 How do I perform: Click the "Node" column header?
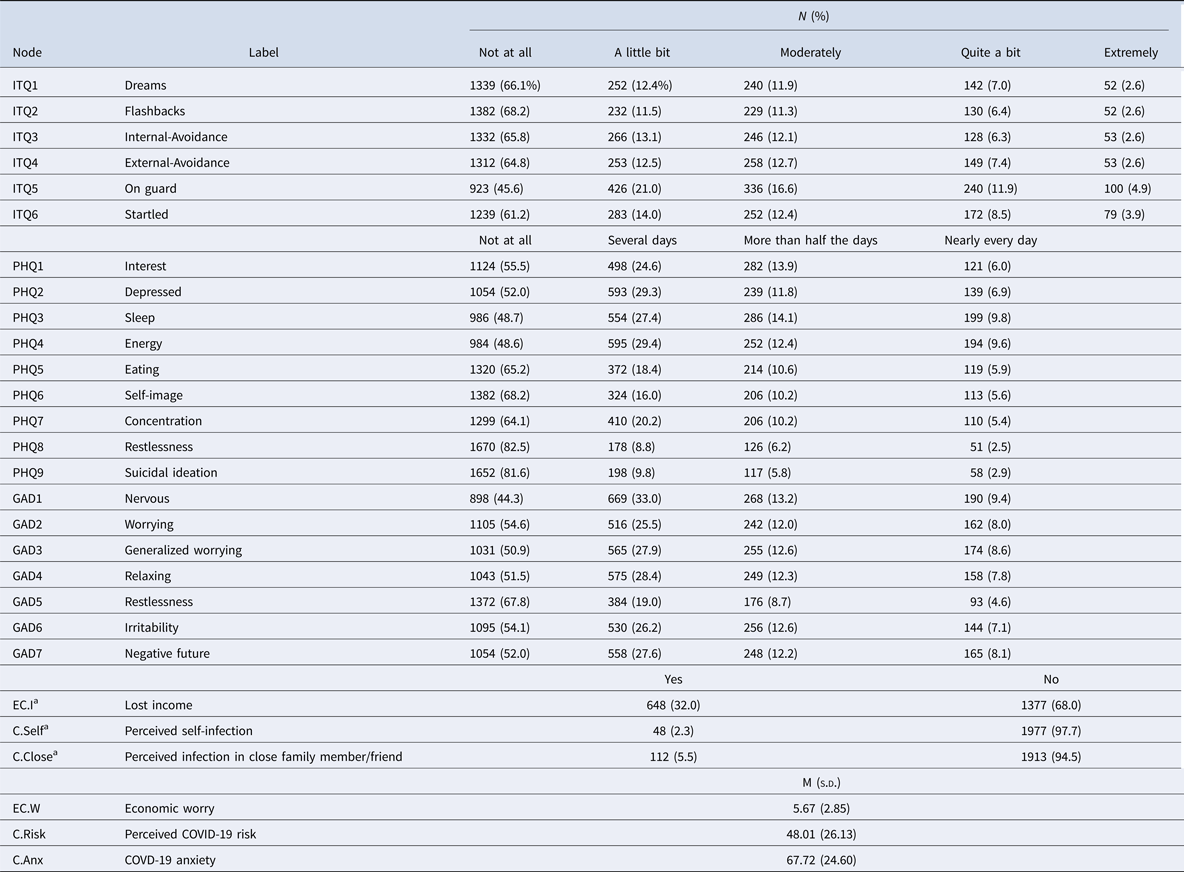pos(28,53)
